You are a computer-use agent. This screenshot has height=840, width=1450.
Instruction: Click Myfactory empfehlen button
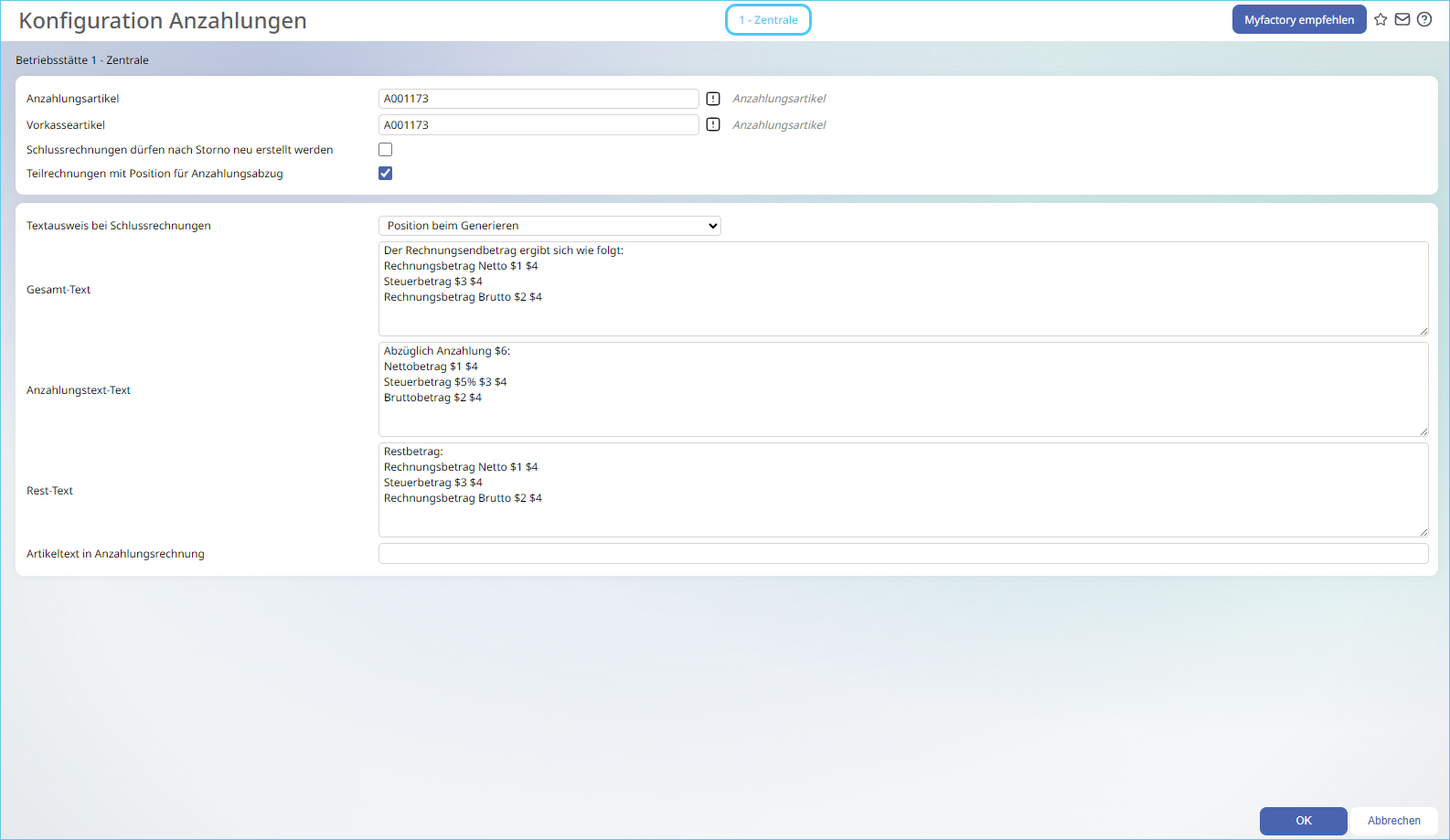(x=1299, y=20)
